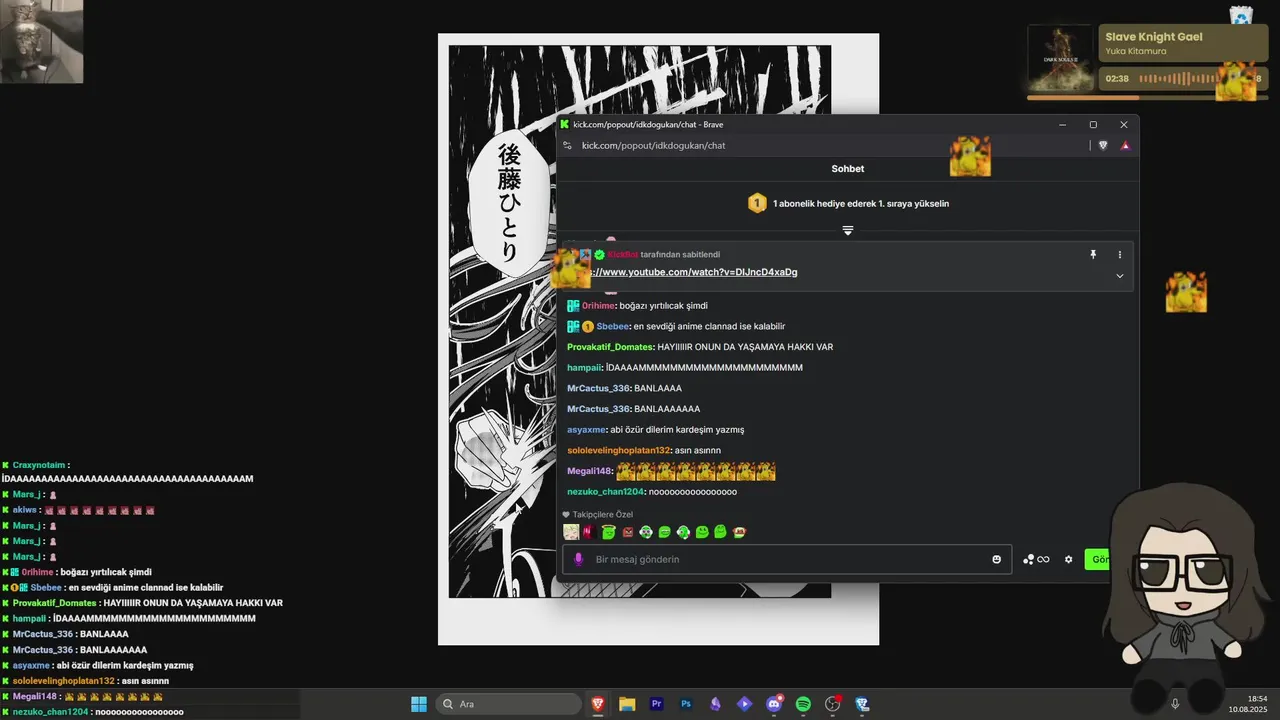Click Slave Knight Gael album cover
Viewport: 1280px width, 720px height.
(x=1061, y=58)
